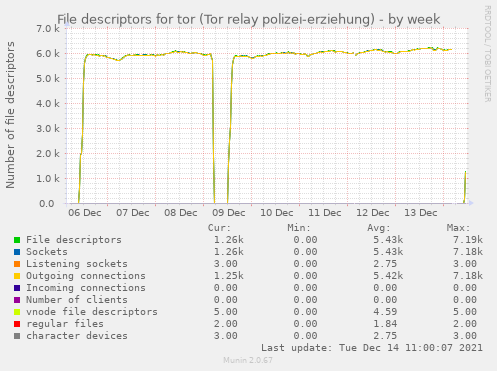The width and height of the screenshot is (497, 371).
Task: Click the 'Number of clients' legend label
Action: pyautogui.click(x=77, y=300)
